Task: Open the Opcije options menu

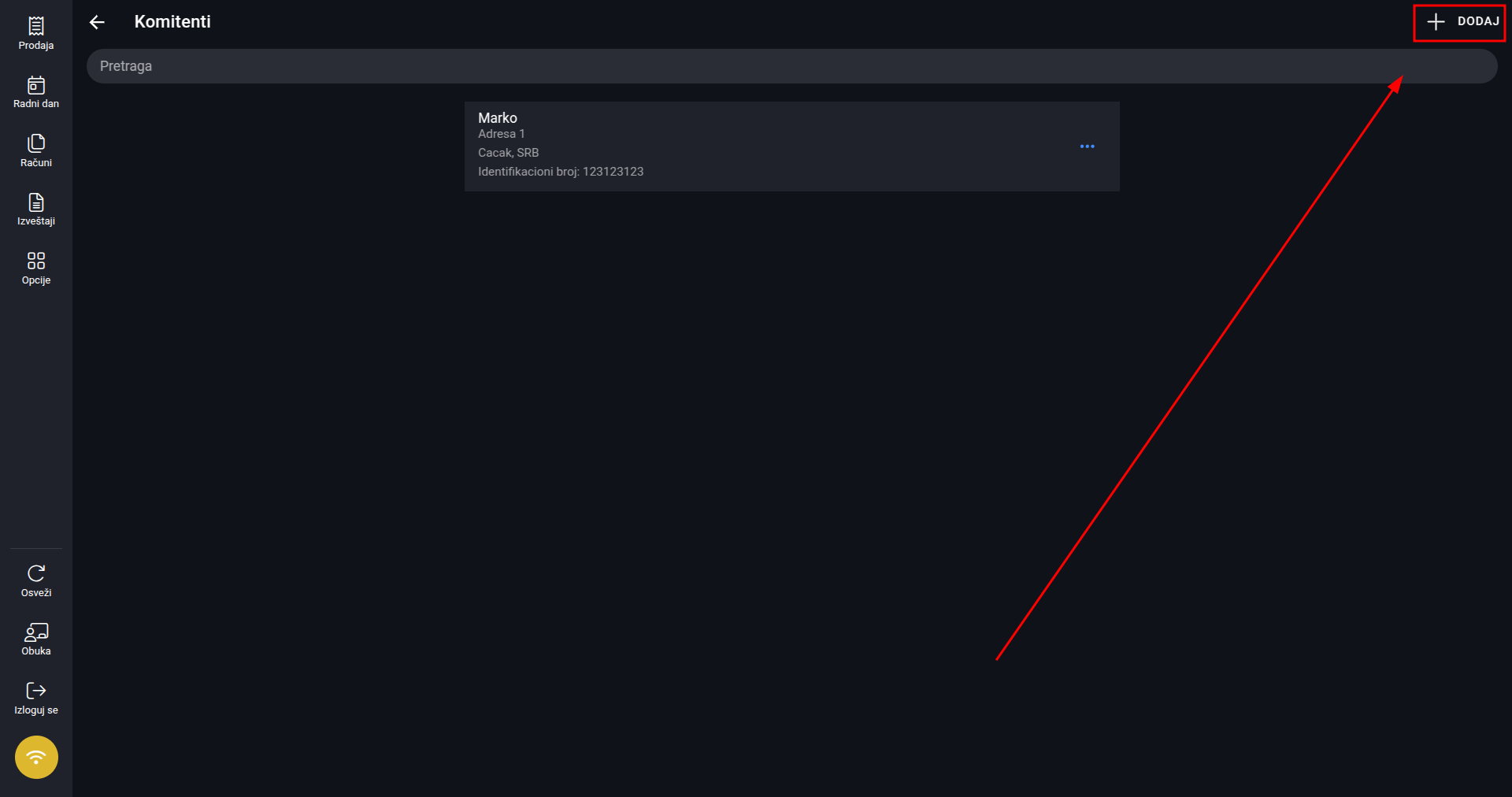Action: (36, 269)
